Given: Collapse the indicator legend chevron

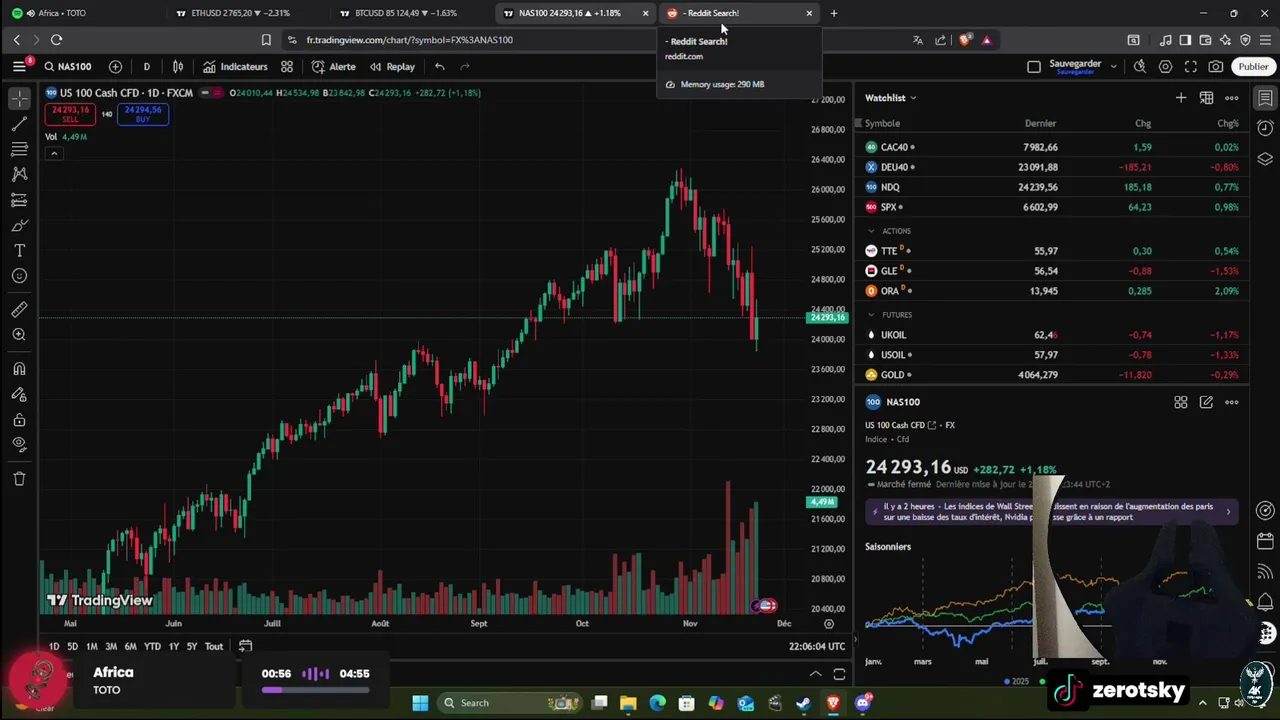Looking at the screenshot, I should [54, 153].
